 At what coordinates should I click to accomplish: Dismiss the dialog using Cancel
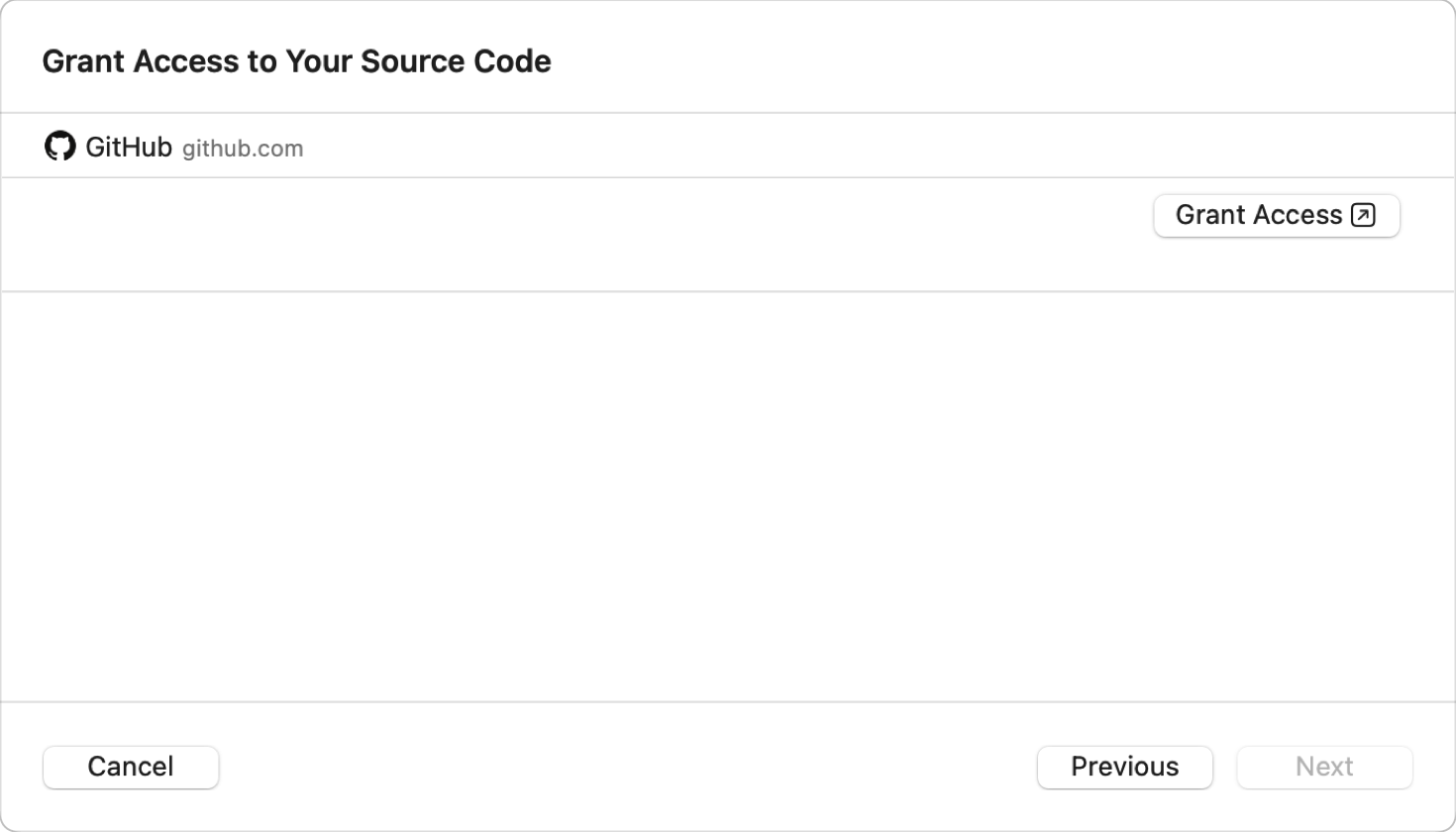131,767
